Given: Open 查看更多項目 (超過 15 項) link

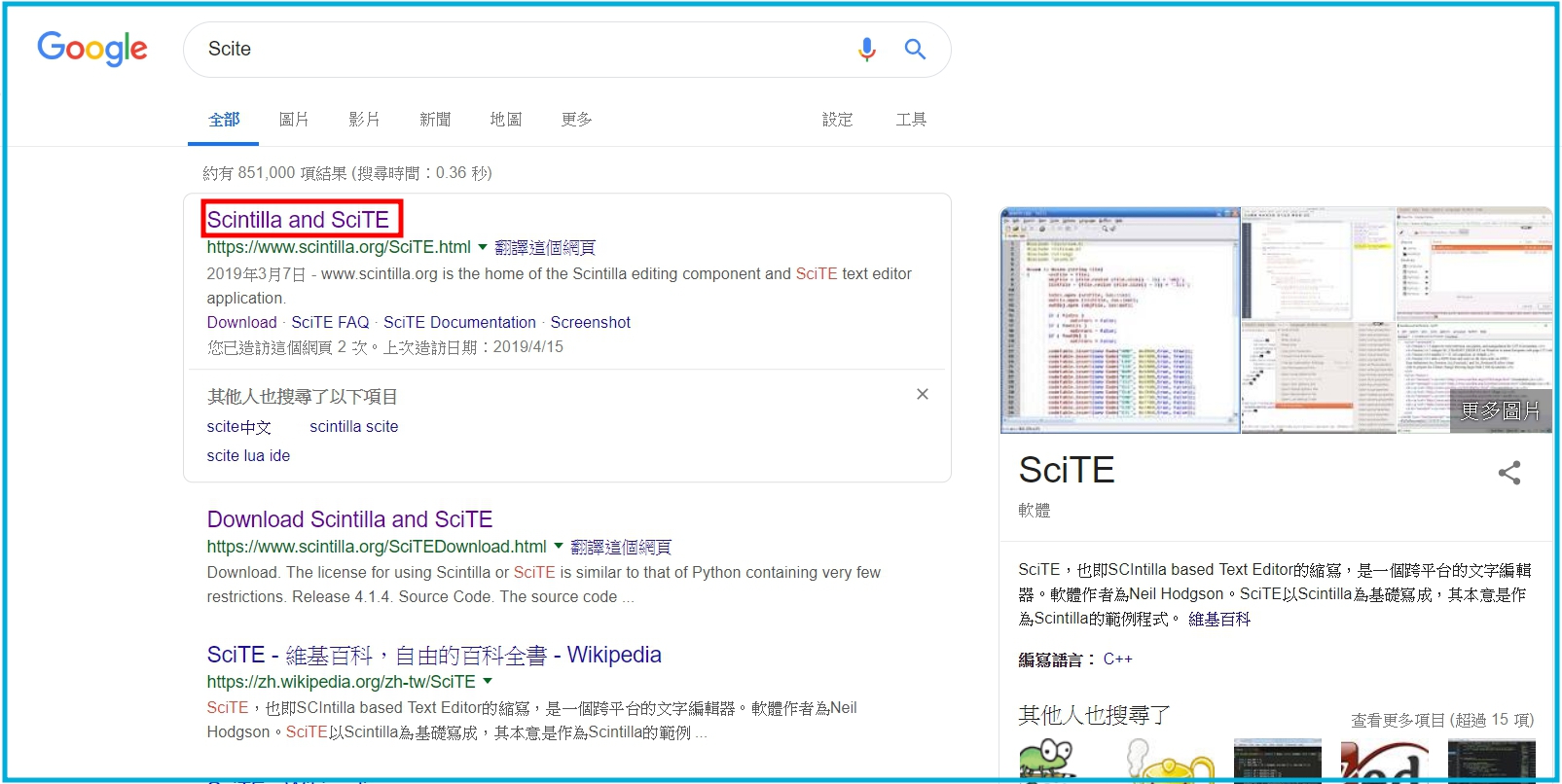Looking at the screenshot, I should [x=1442, y=720].
